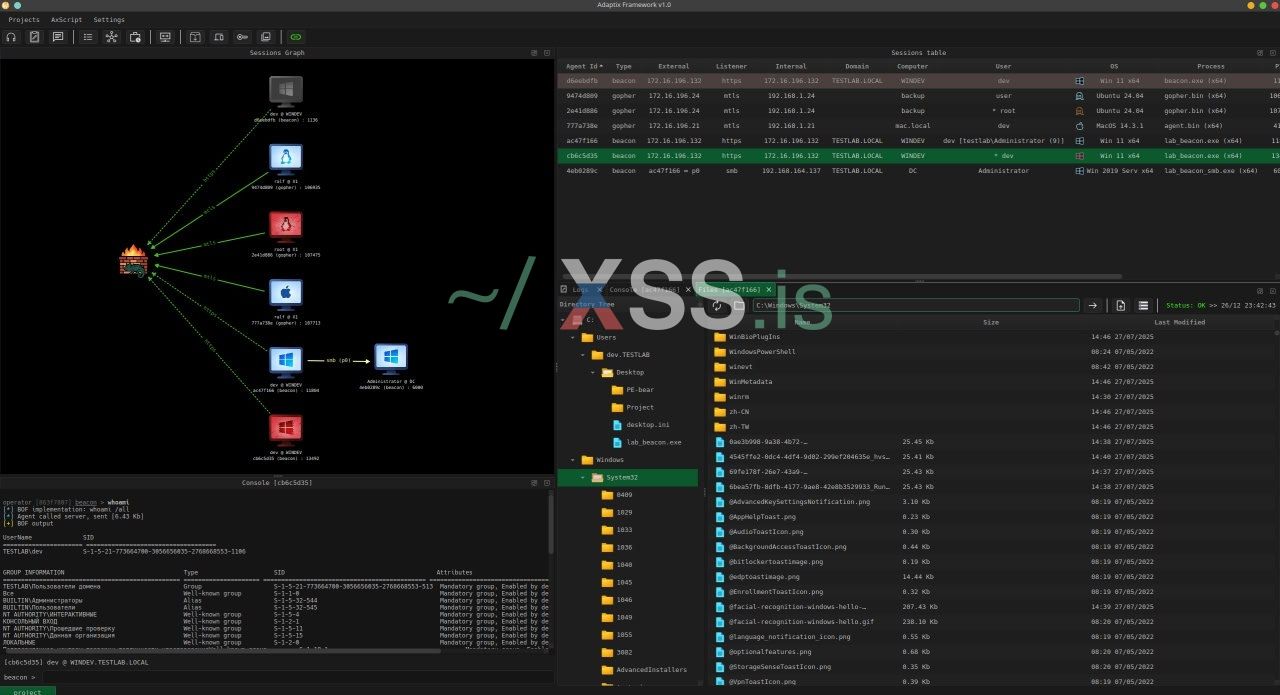Select desktop.ini in directory tree
Screen dimensions: 1280x695
click(x=647, y=425)
